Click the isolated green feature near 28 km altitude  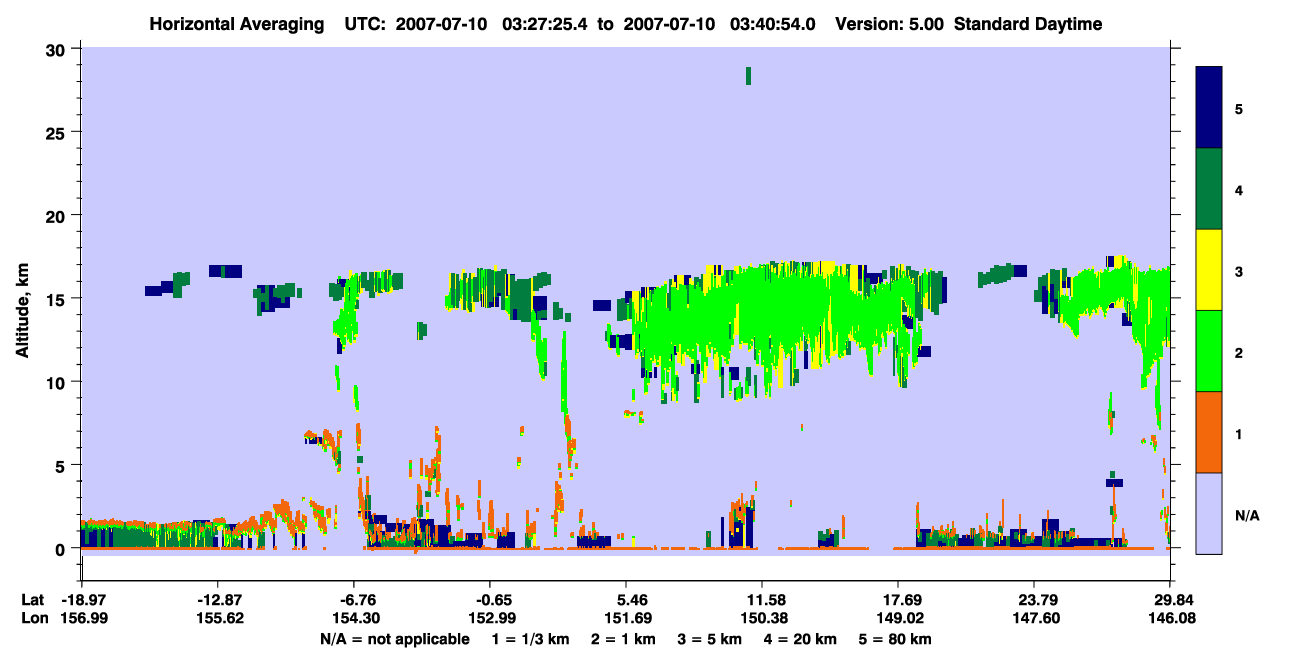(748, 76)
